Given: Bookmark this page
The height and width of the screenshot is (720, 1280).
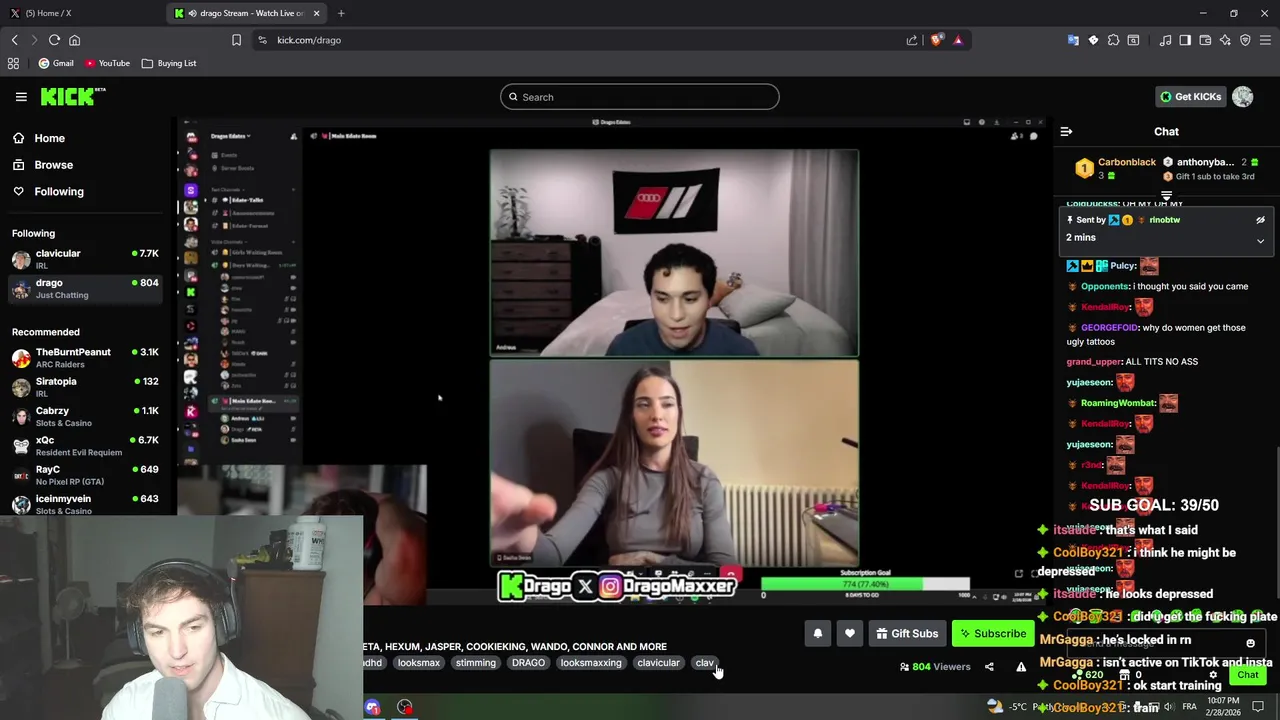Looking at the screenshot, I should tap(236, 40).
